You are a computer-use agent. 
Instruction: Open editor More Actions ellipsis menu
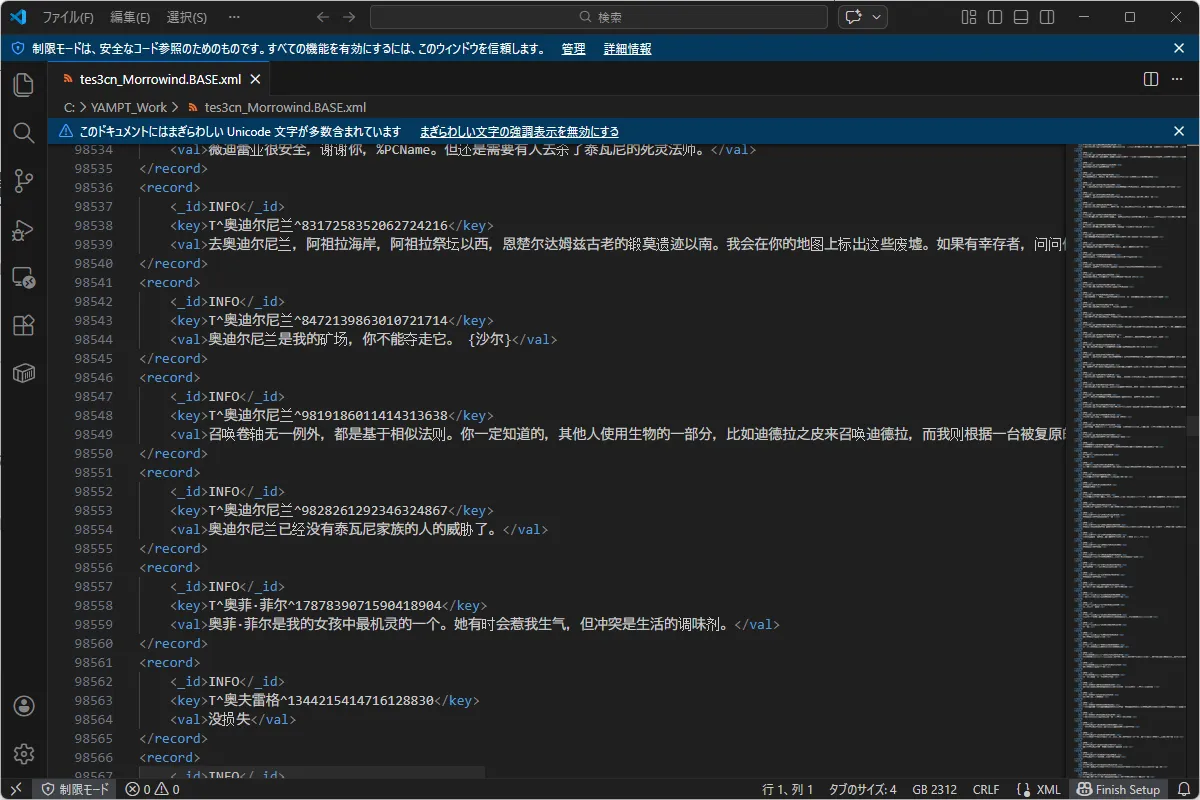(x=1177, y=79)
